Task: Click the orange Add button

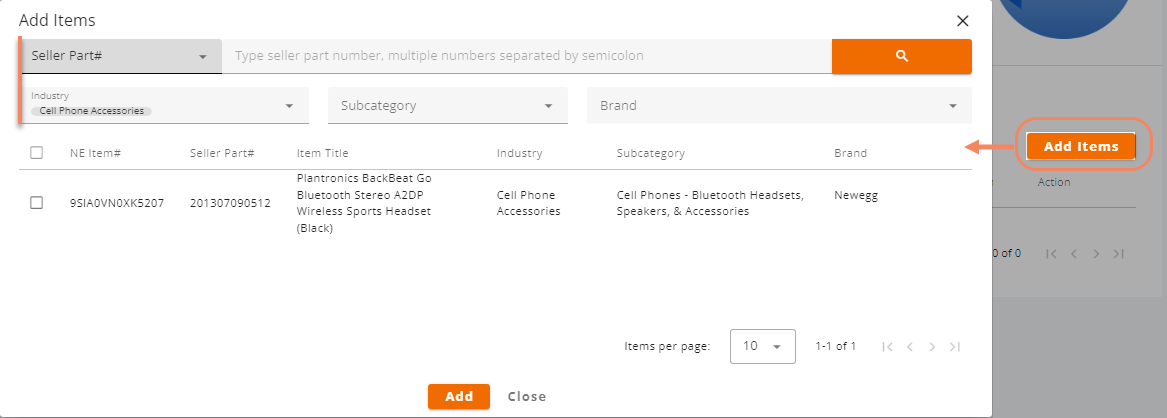Action: (458, 396)
